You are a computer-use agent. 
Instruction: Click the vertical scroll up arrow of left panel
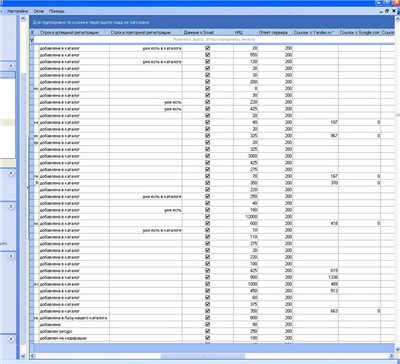23,19
